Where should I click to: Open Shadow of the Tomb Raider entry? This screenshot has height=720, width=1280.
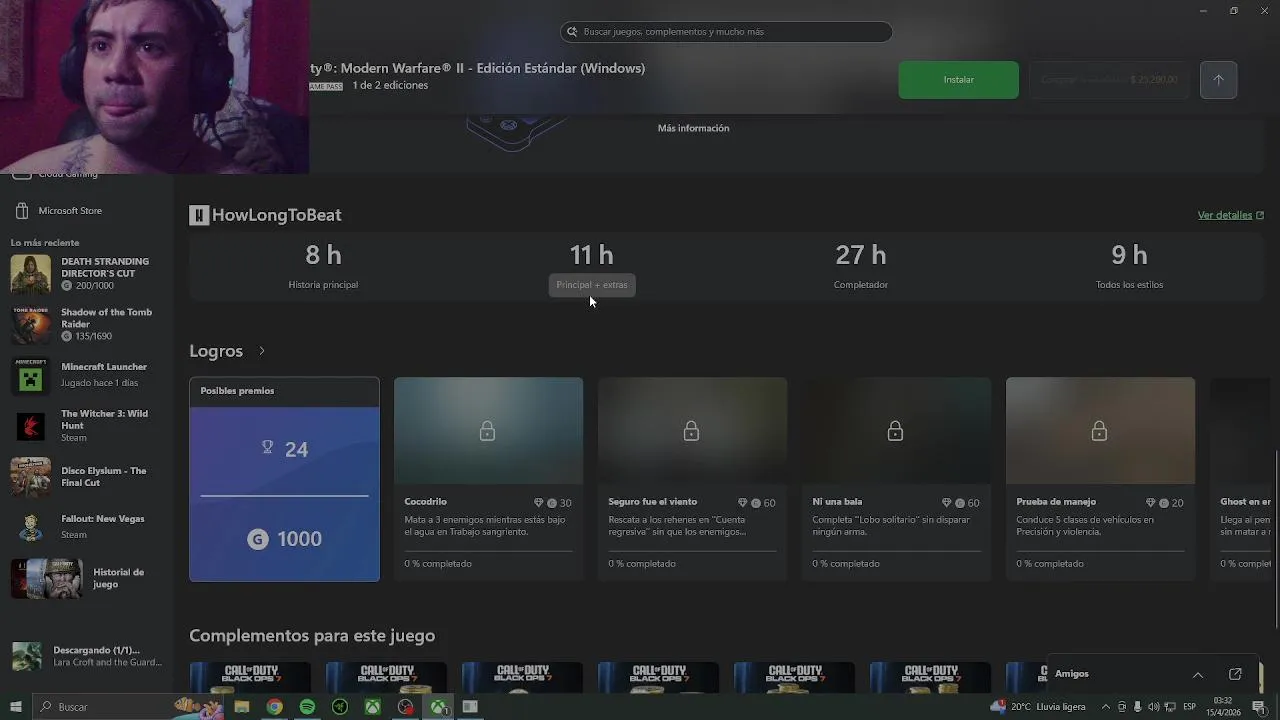[x=86, y=324]
